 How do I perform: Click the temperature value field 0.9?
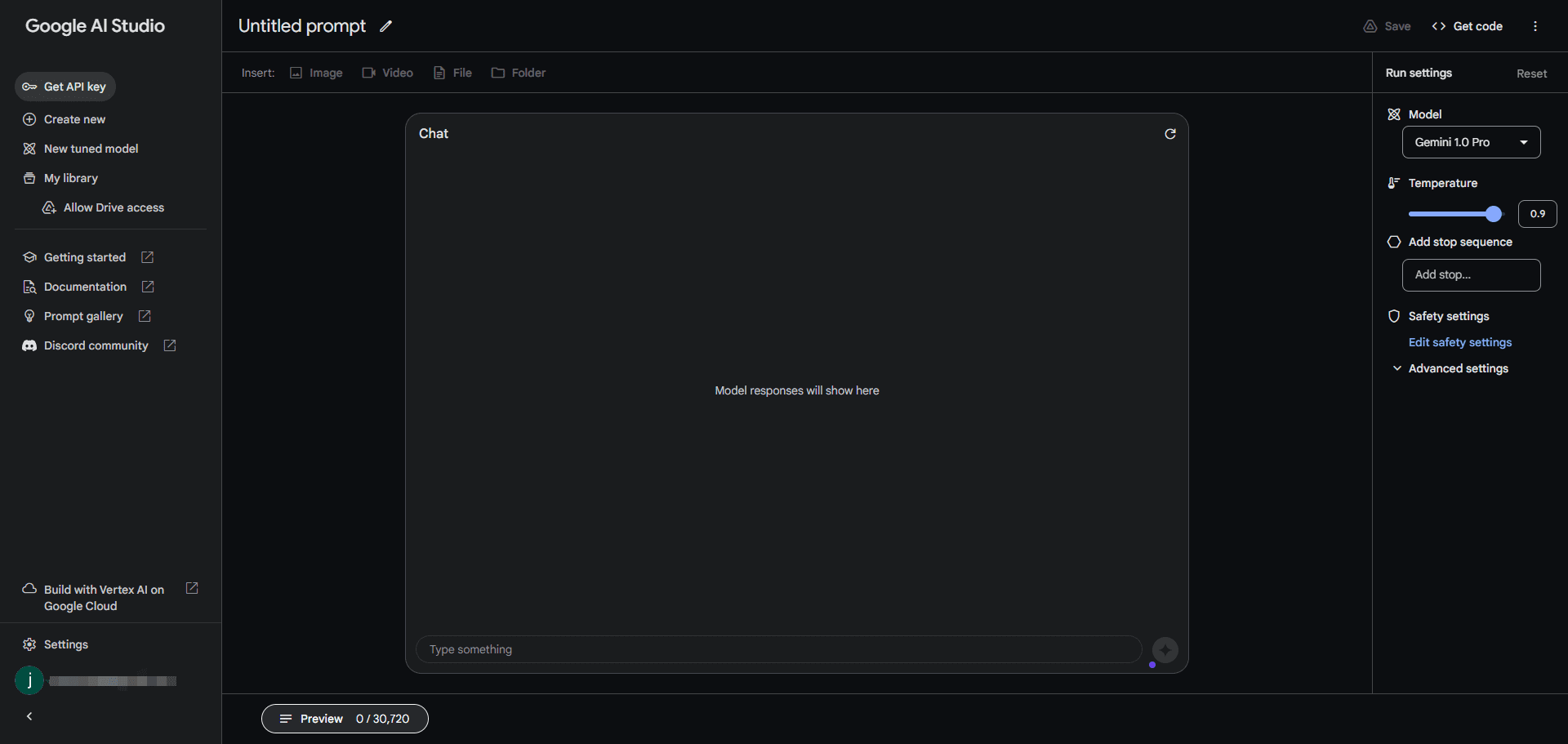pyautogui.click(x=1538, y=214)
